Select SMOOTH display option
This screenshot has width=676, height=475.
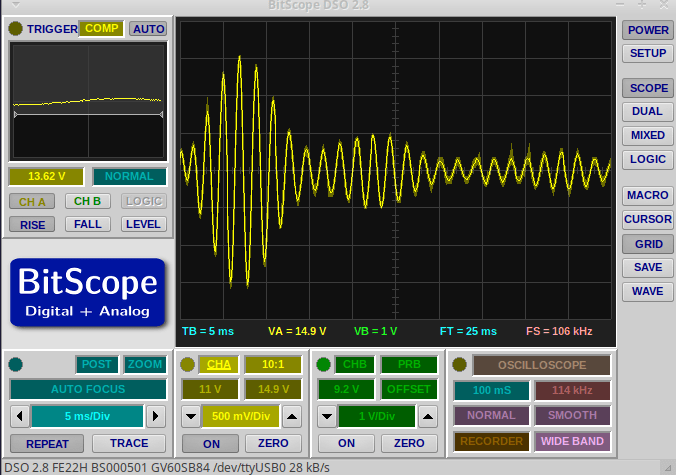click(x=573, y=416)
